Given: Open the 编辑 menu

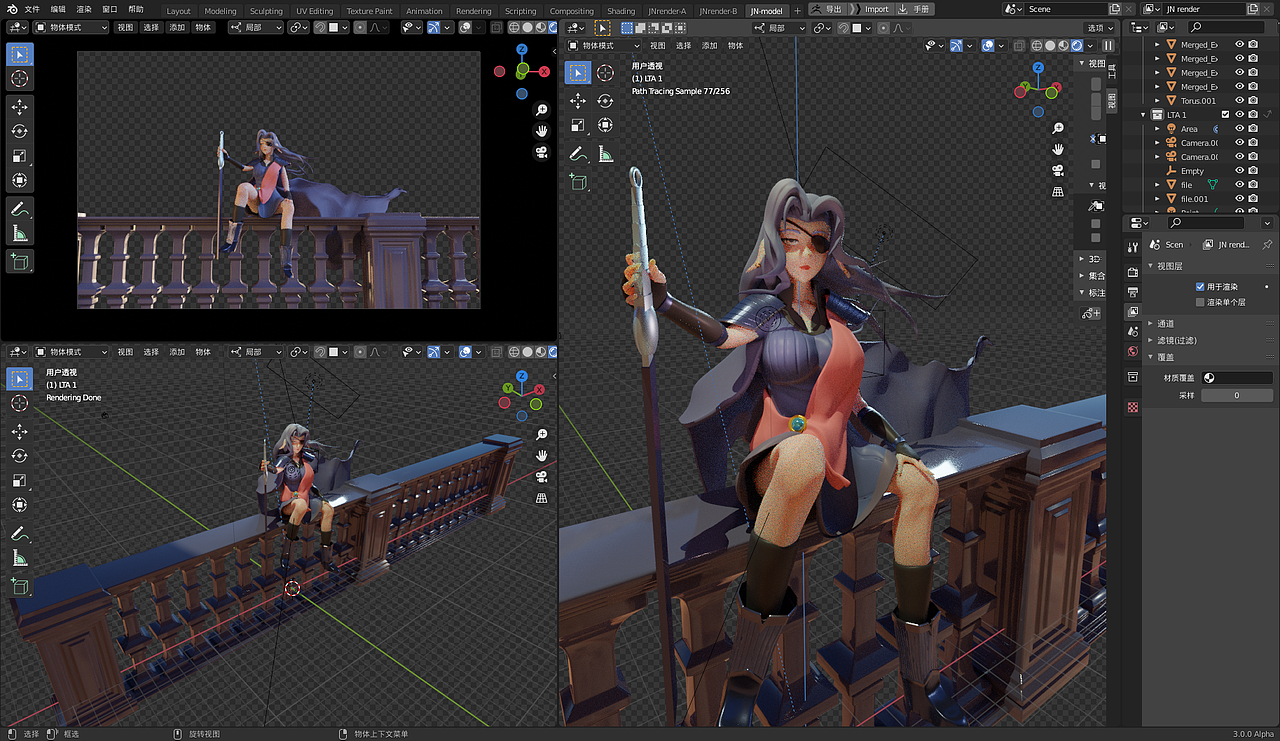Looking at the screenshot, I should 59,9.
